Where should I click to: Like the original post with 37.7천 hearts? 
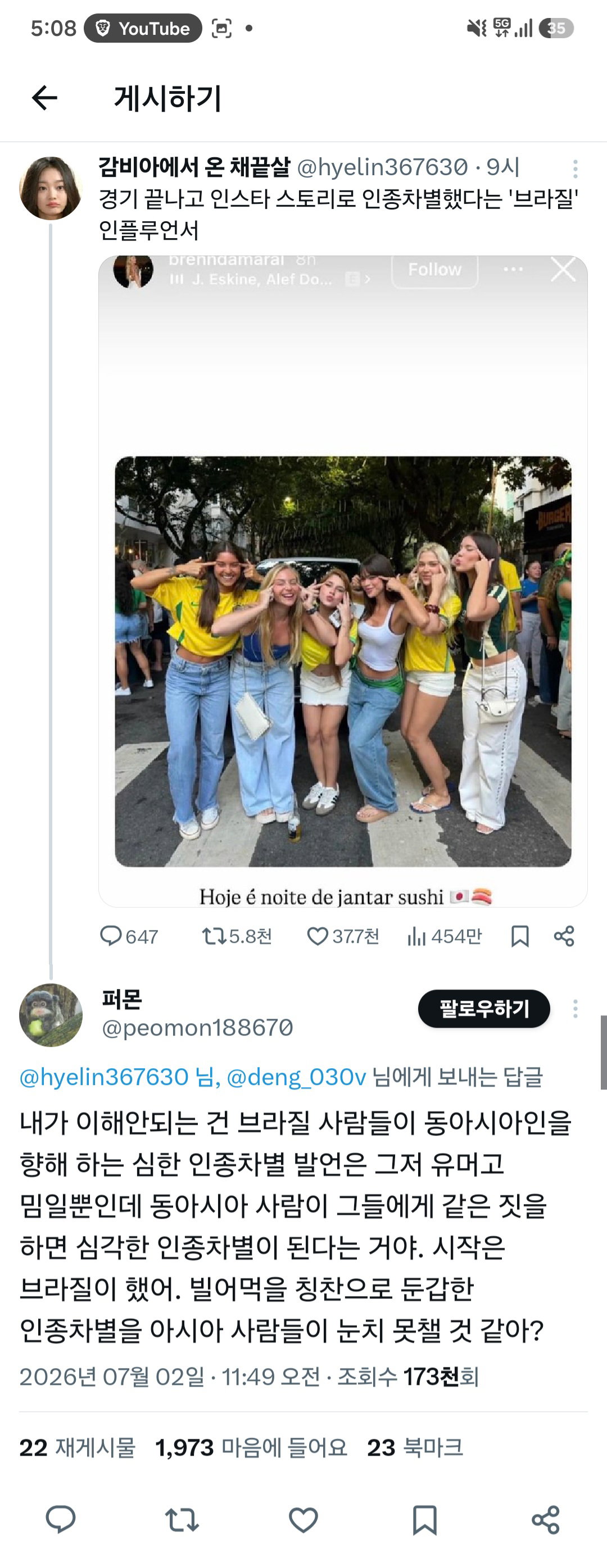pos(342,936)
